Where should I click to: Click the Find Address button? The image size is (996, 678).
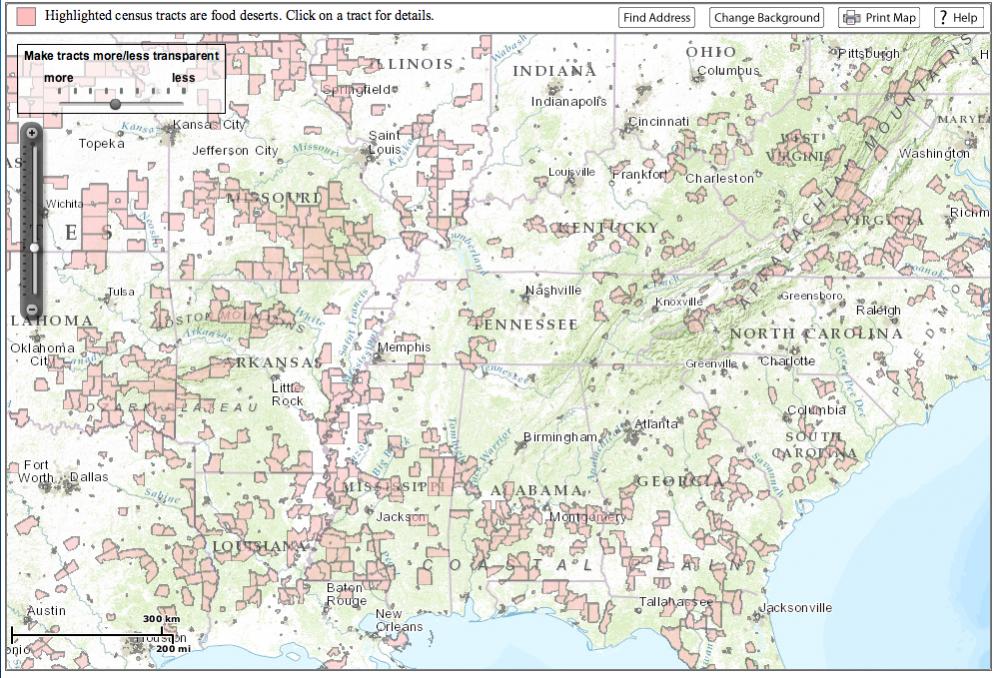[x=656, y=18]
